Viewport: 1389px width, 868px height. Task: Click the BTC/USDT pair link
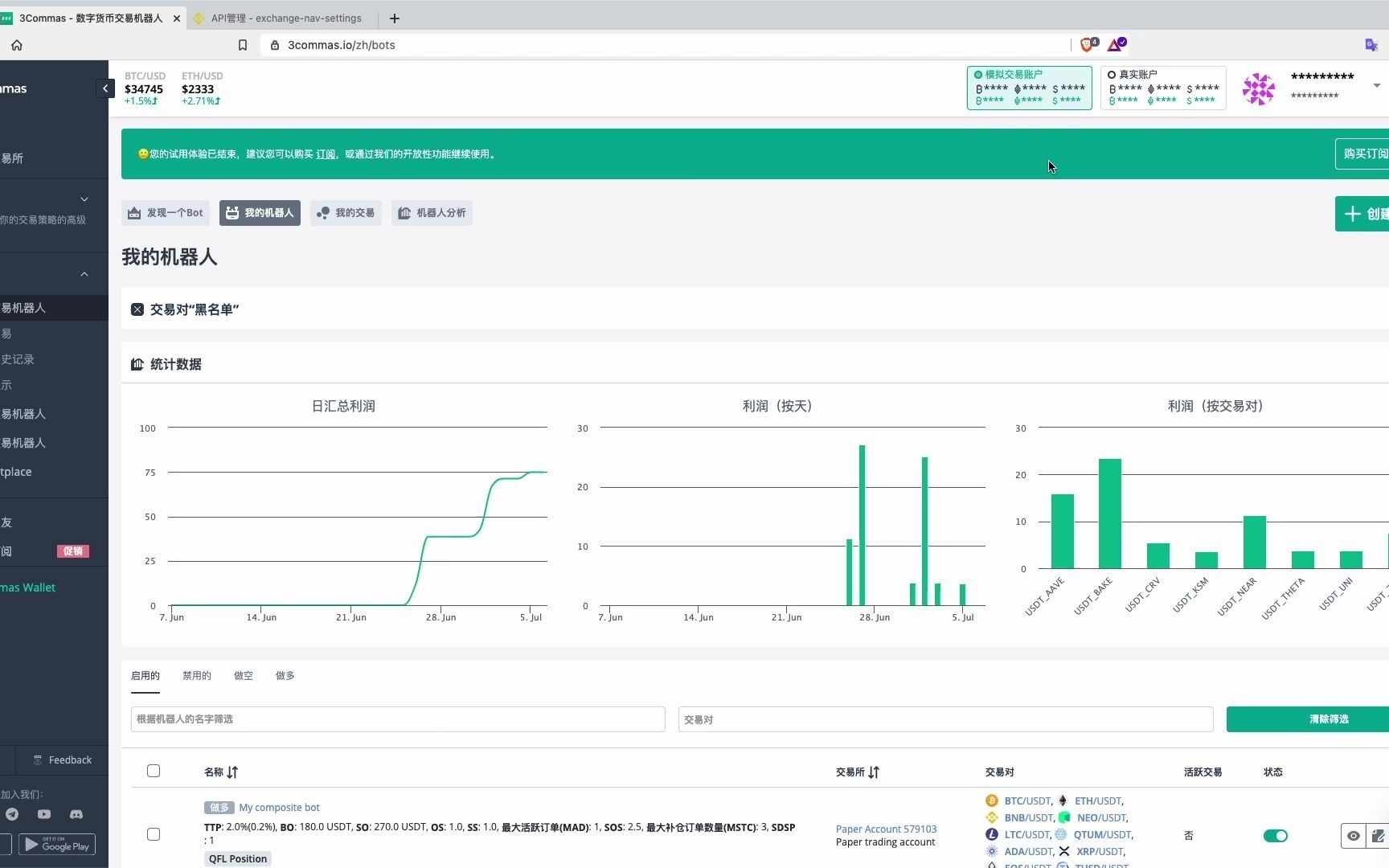pyautogui.click(x=1027, y=801)
